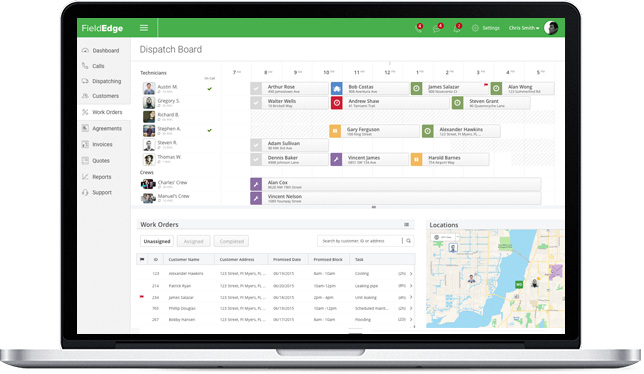Open the bell alerts icon

tap(457, 28)
